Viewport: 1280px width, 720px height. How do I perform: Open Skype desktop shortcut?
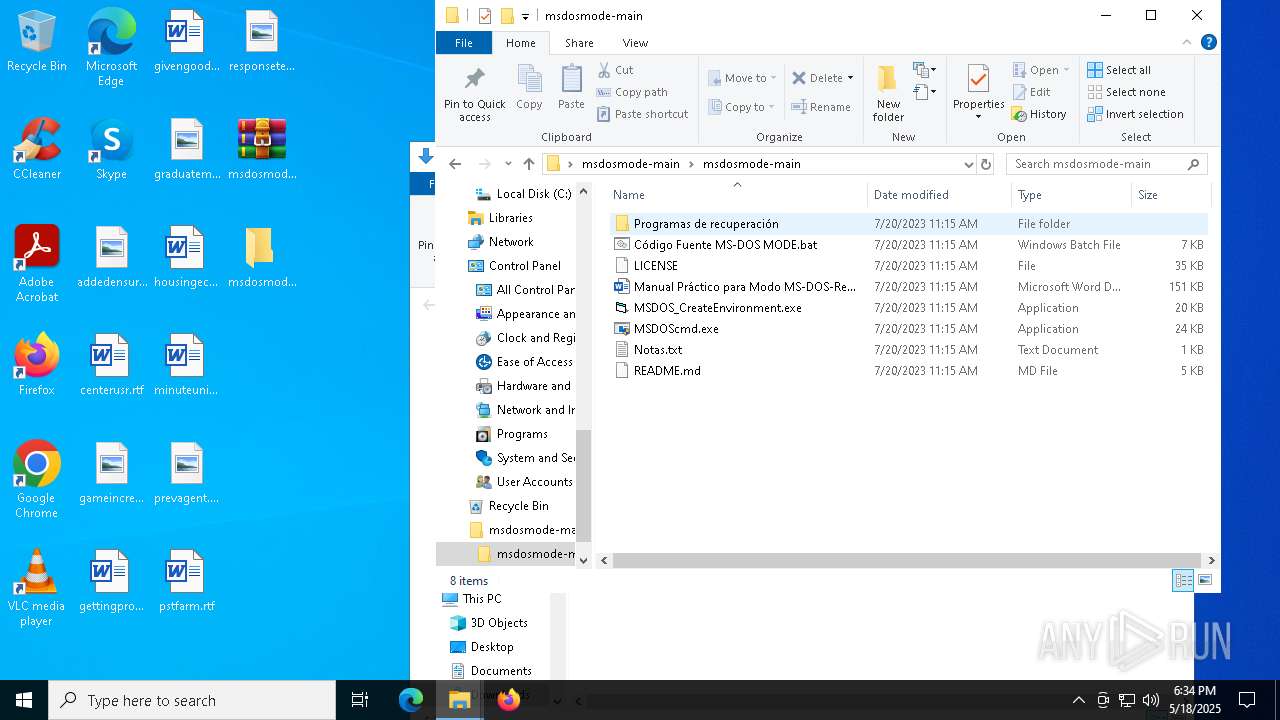click(111, 150)
